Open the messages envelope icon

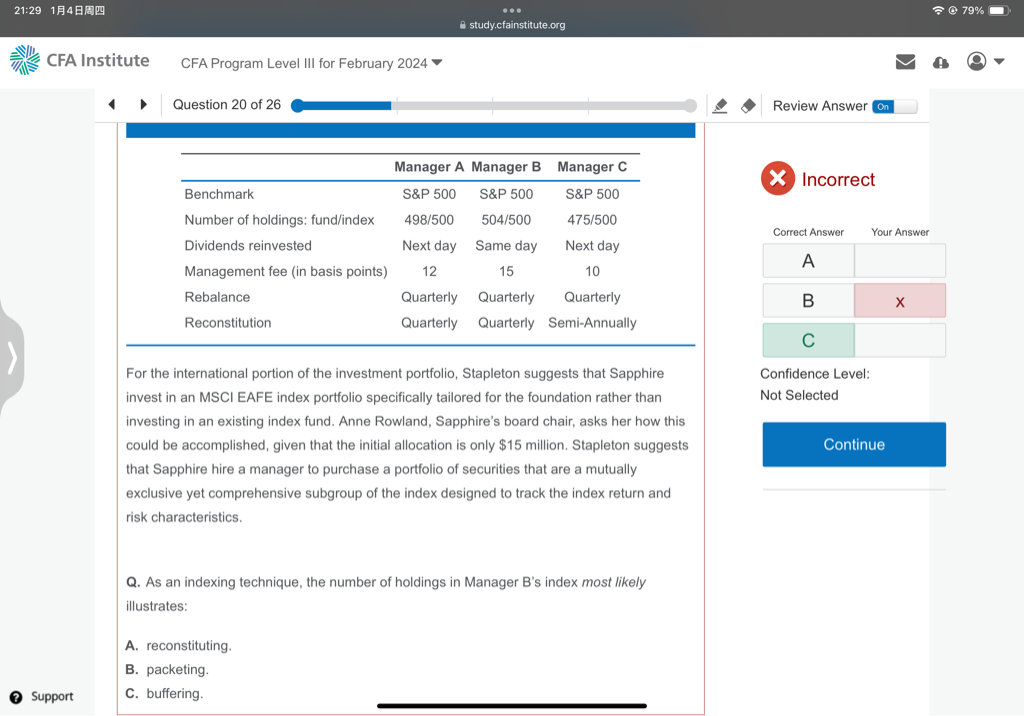(x=905, y=62)
